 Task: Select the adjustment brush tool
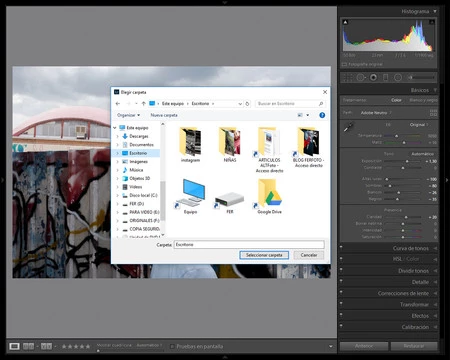click(421, 77)
